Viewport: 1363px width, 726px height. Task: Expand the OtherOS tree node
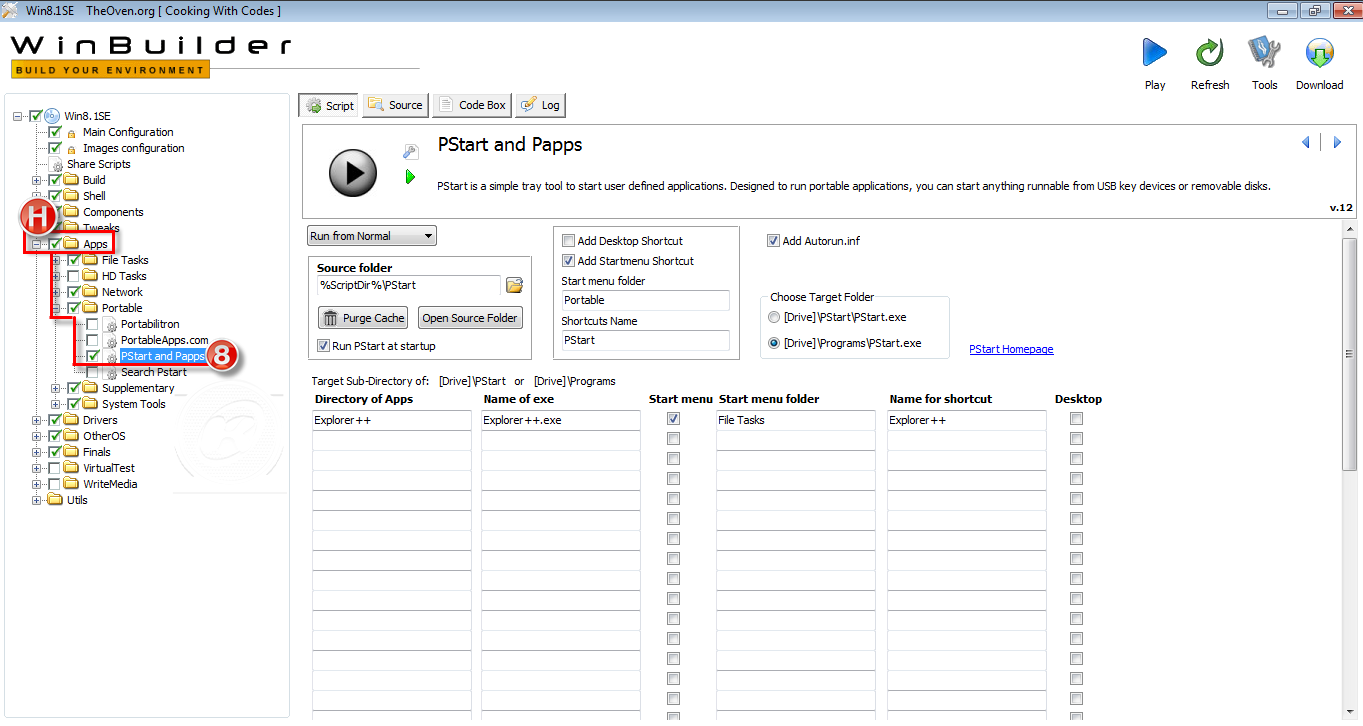pos(36,436)
